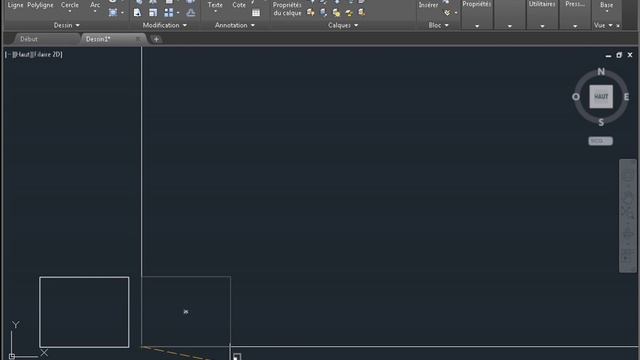The height and width of the screenshot is (360, 640).
Task: Select the white rectangle's left edge
Action: [40, 312]
